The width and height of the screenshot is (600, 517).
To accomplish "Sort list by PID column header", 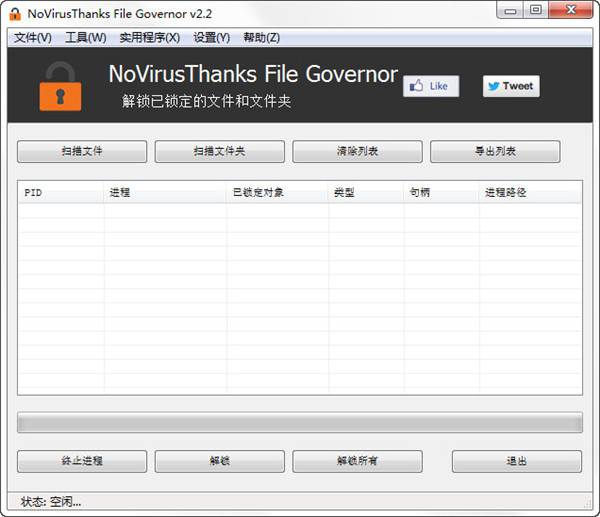I will coord(61,192).
